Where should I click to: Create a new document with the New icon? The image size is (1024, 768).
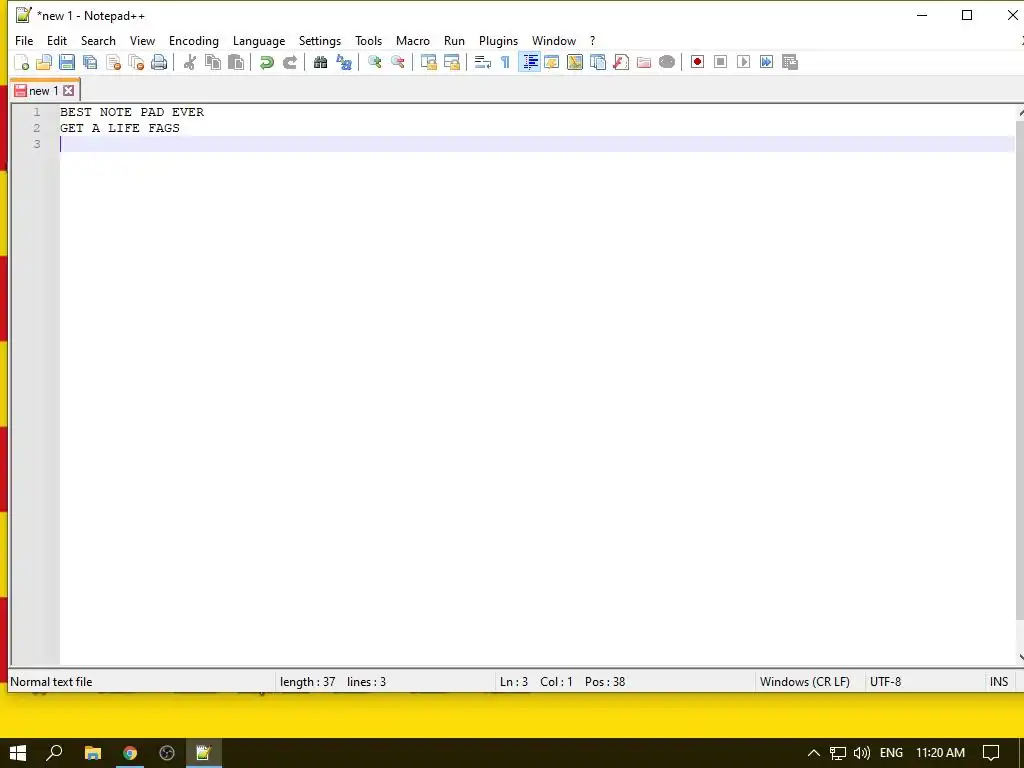coord(22,62)
